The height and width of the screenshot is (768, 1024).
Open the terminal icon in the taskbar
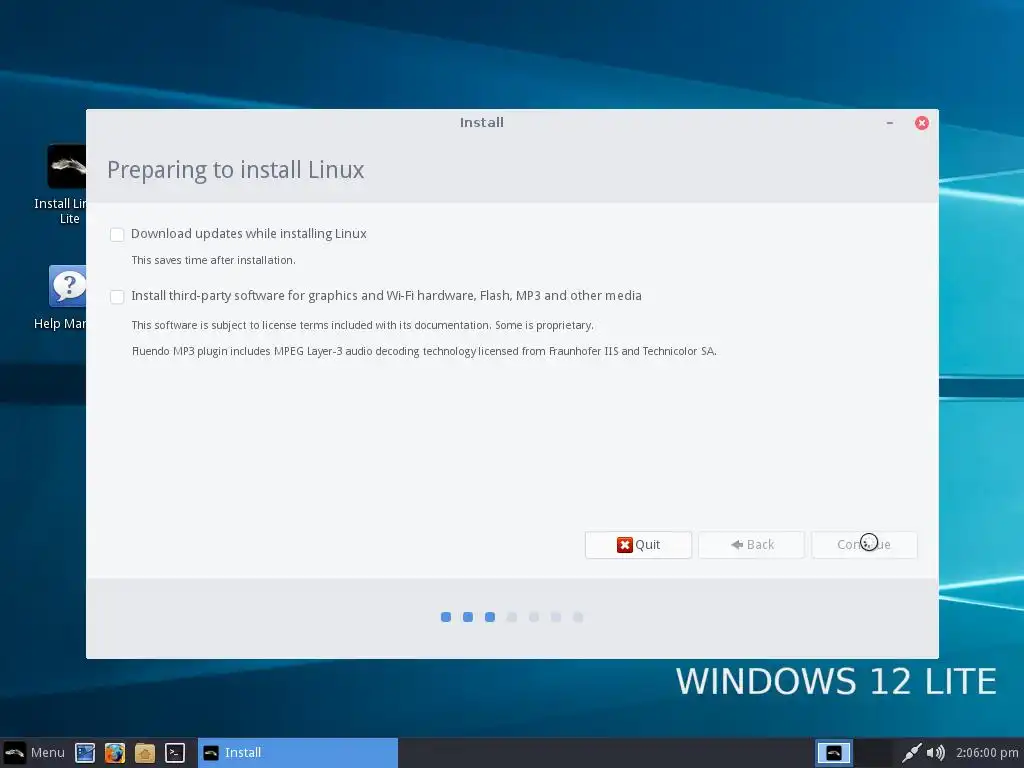pyautogui.click(x=175, y=753)
